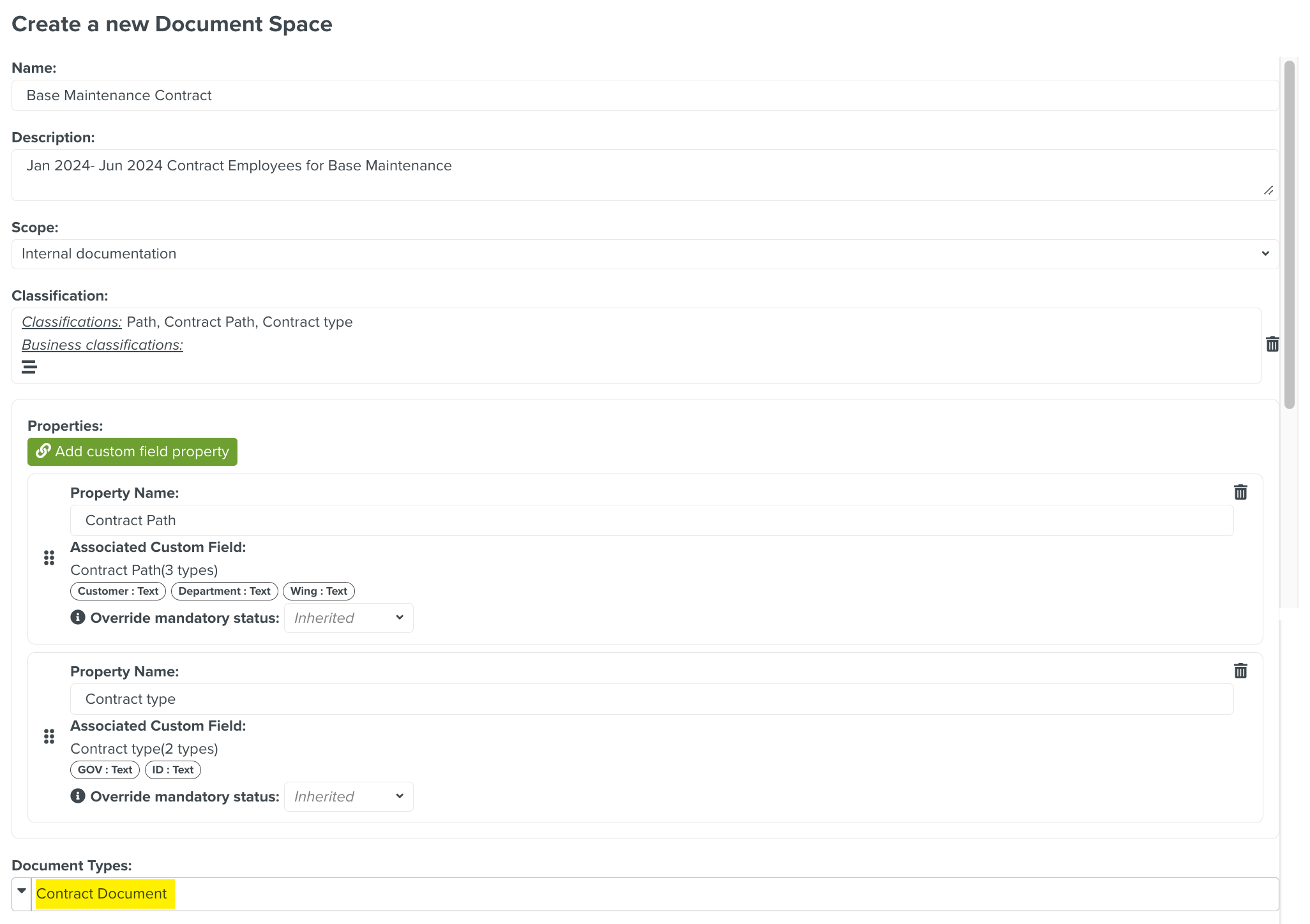Show info for Contract Path override status
This screenshot has height=924, width=1310.
pyautogui.click(x=78, y=617)
